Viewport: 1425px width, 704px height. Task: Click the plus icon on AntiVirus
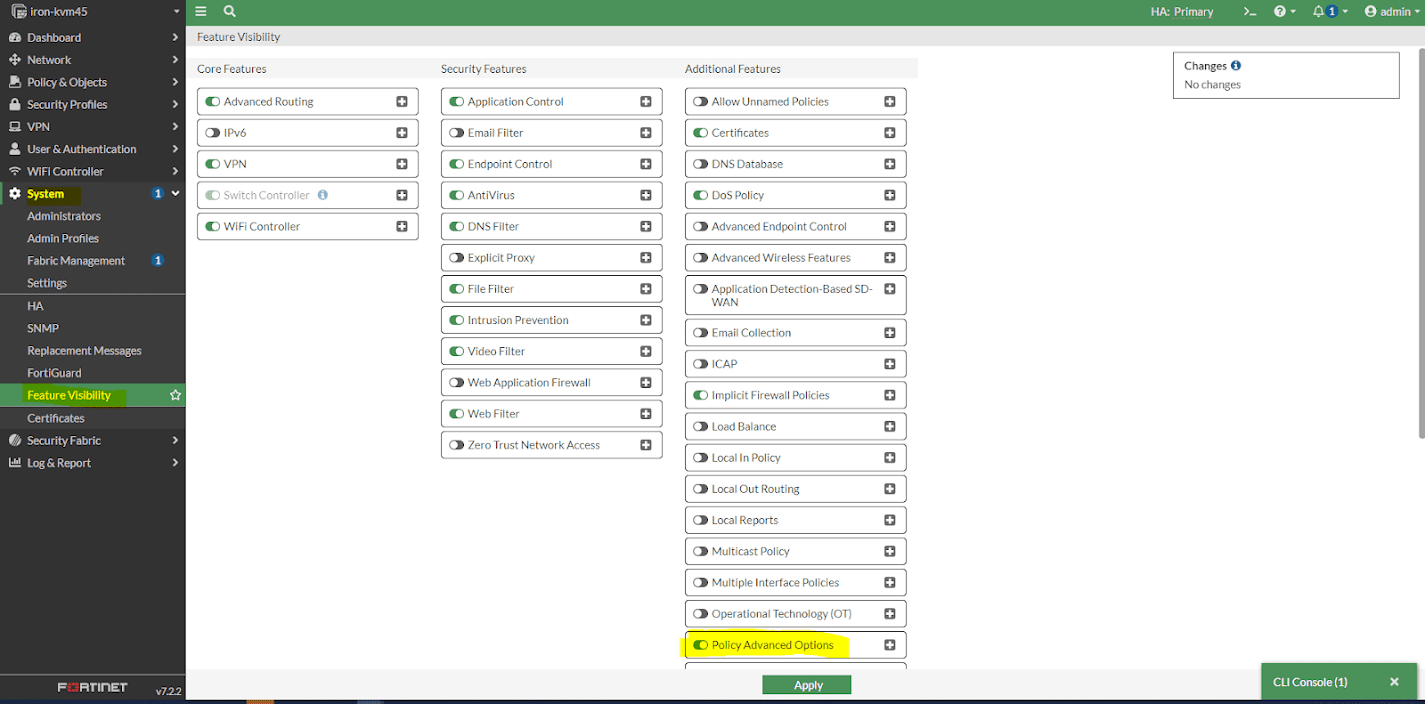(646, 195)
